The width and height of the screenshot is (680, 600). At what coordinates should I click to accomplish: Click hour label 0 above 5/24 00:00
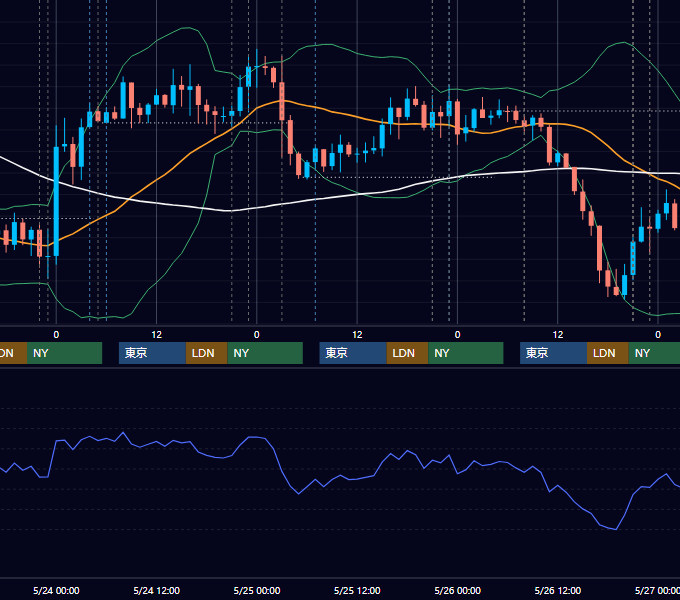(x=56, y=335)
